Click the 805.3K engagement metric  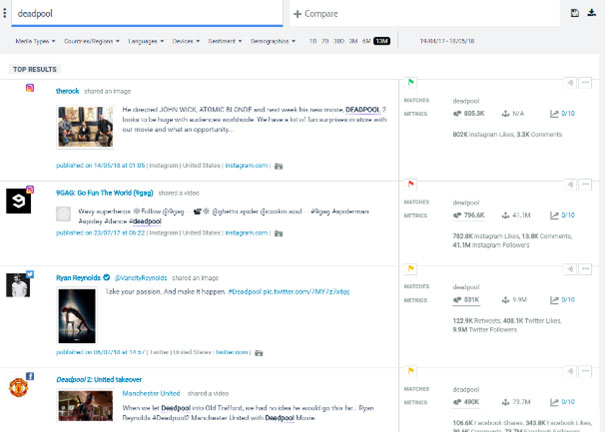469,113
